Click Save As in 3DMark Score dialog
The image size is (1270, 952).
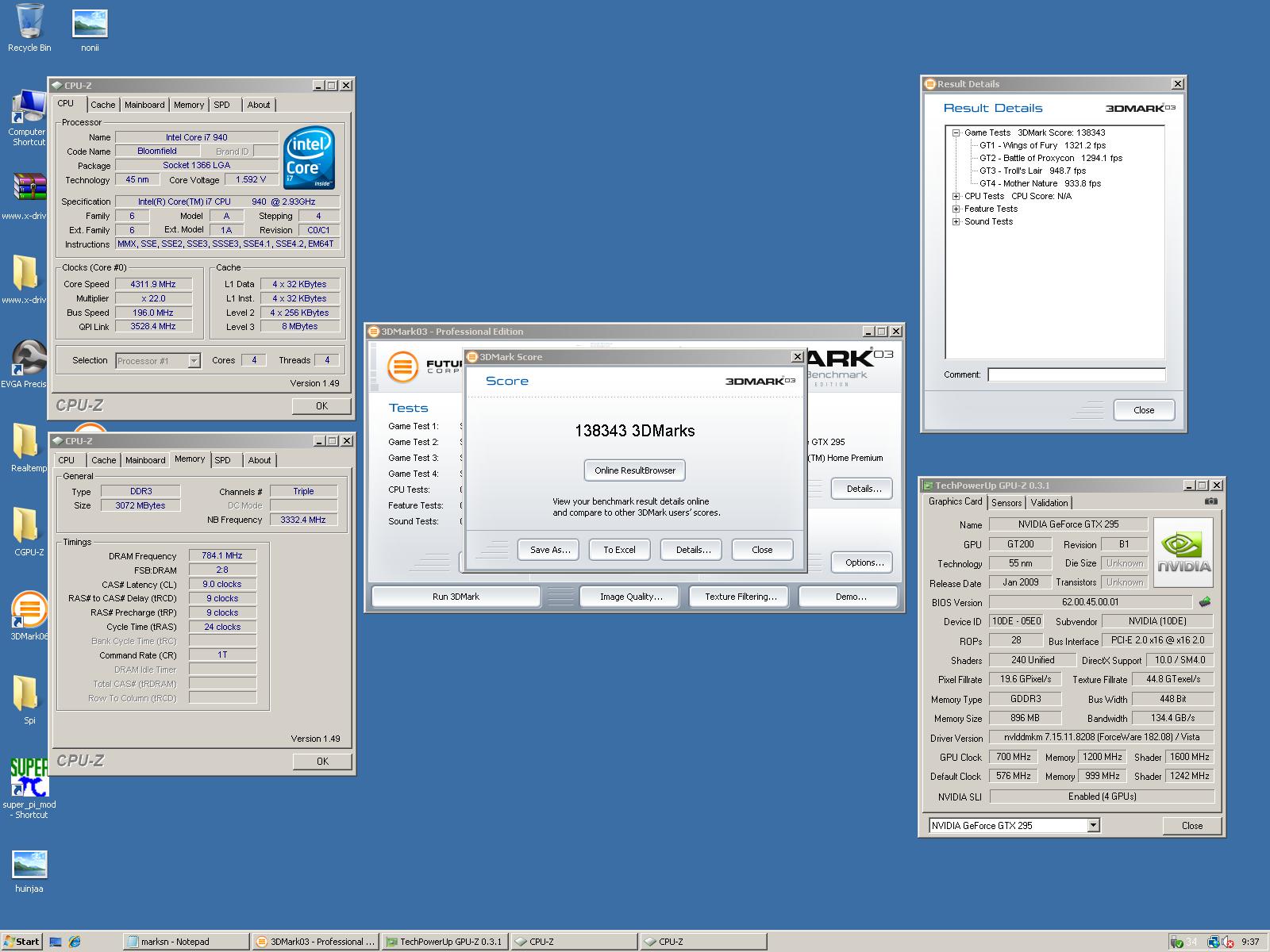coord(549,550)
